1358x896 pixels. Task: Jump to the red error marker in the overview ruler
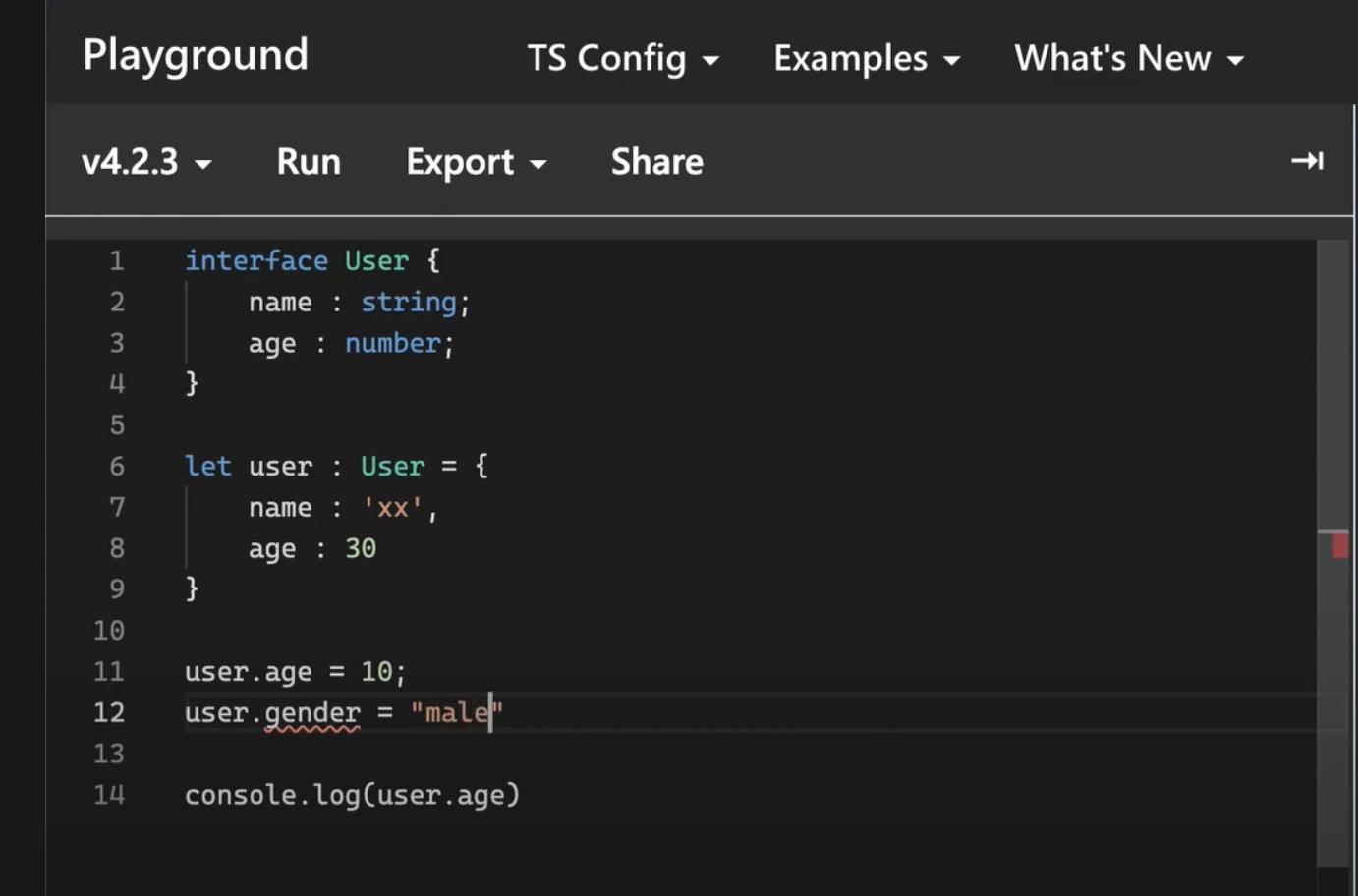tap(1339, 546)
